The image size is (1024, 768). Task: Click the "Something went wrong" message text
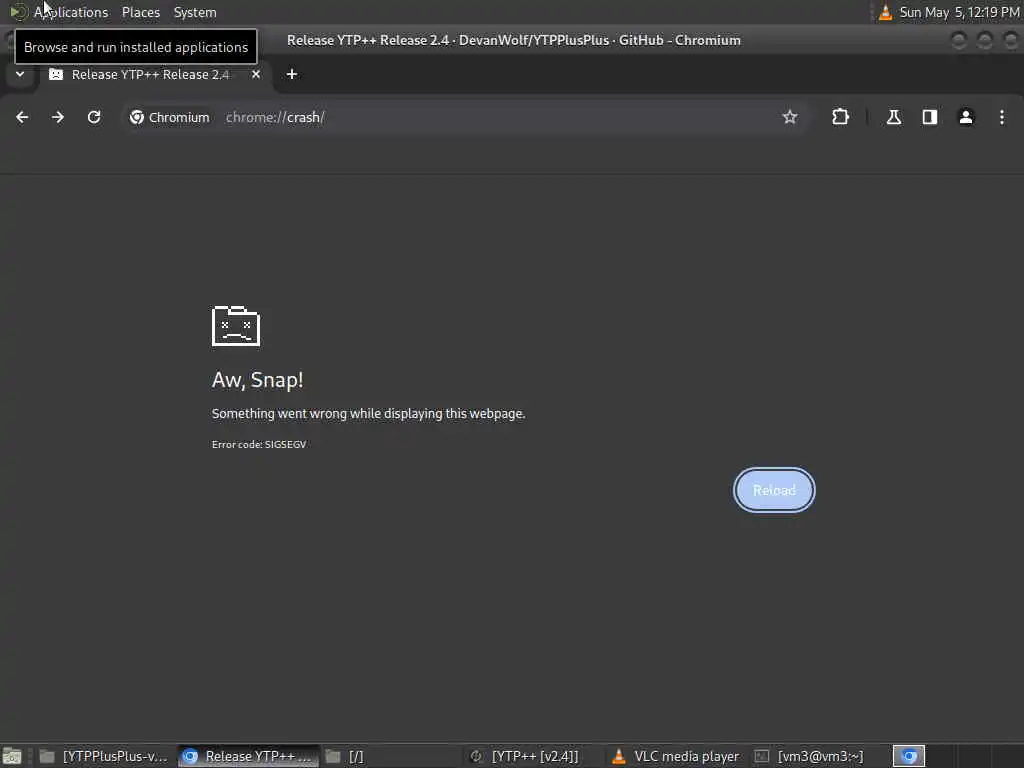[x=368, y=413]
